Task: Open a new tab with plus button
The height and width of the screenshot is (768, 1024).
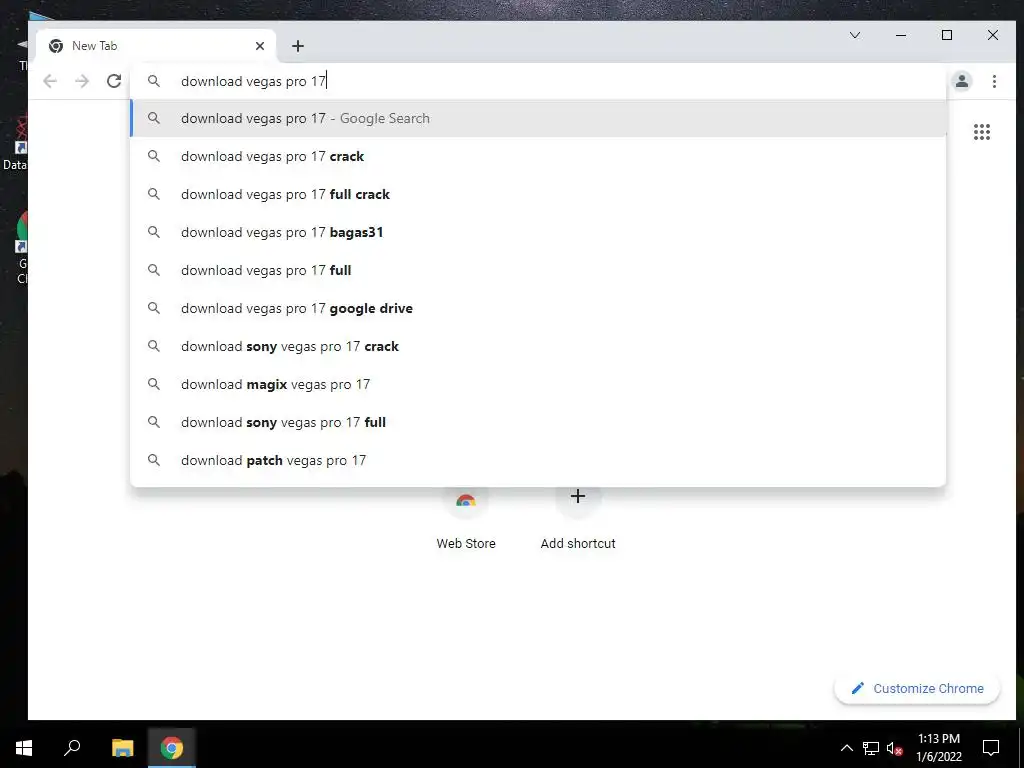Action: 298,46
